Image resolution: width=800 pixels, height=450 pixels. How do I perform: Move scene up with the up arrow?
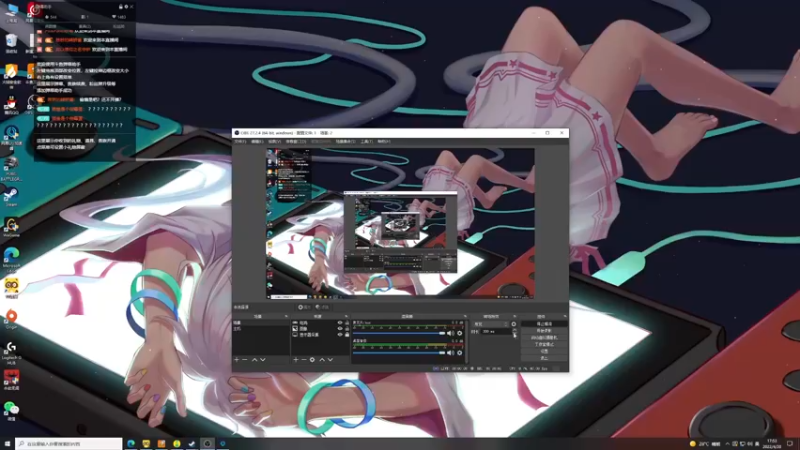click(254, 360)
